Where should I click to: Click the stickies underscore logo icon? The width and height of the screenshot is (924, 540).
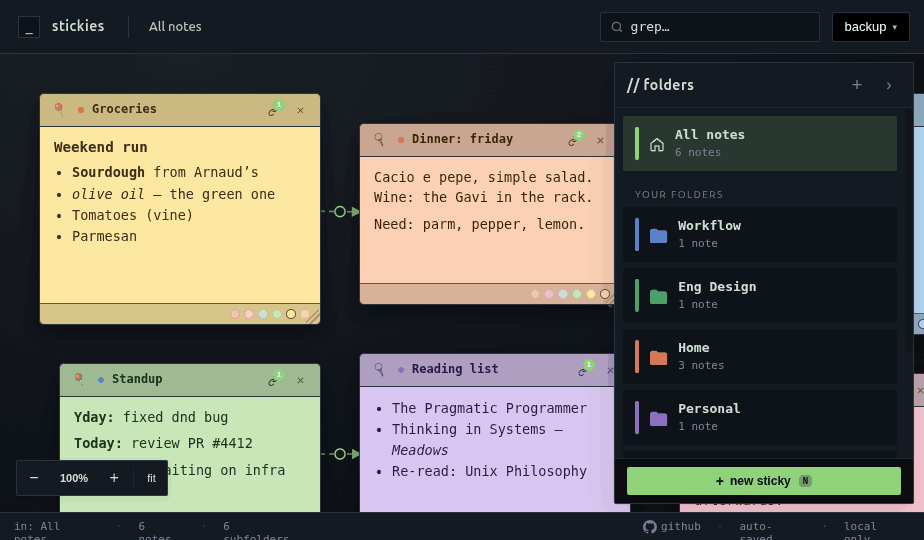point(29,27)
